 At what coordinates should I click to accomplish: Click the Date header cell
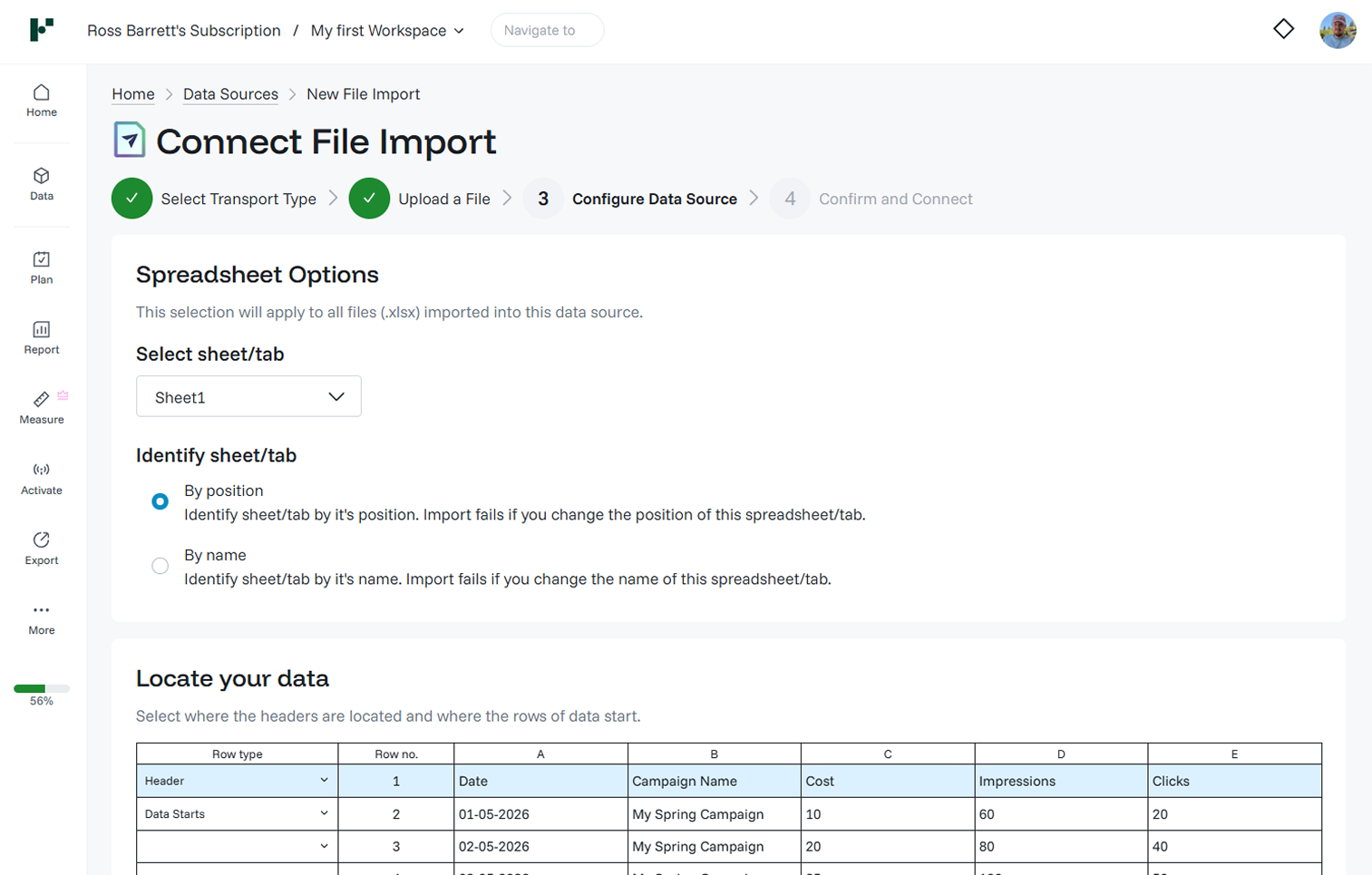540,781
